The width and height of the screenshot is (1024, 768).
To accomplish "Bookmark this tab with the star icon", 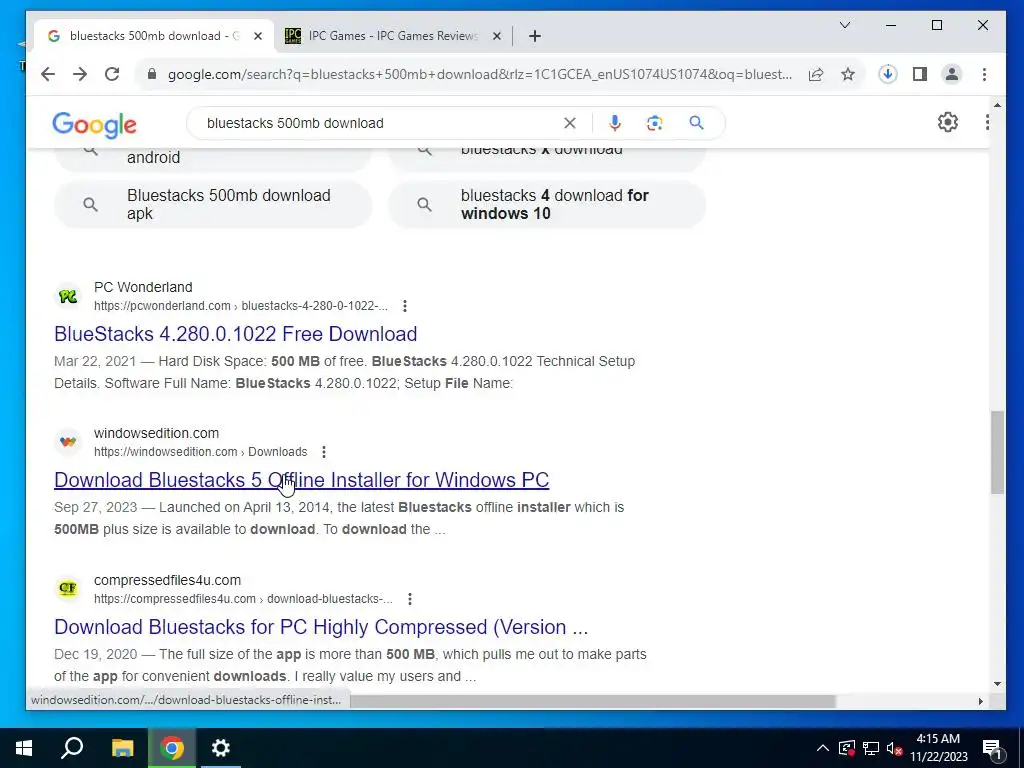I will 848,74.
